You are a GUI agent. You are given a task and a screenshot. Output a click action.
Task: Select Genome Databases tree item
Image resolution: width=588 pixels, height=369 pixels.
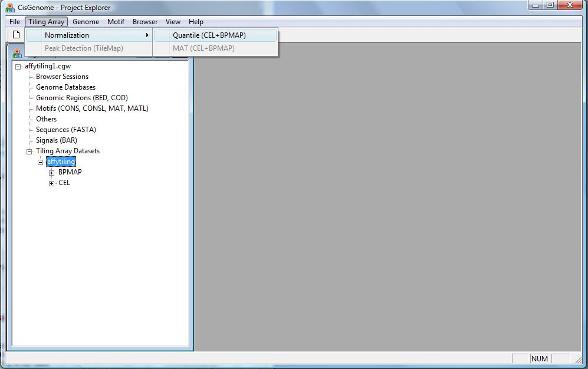(66, 87)
